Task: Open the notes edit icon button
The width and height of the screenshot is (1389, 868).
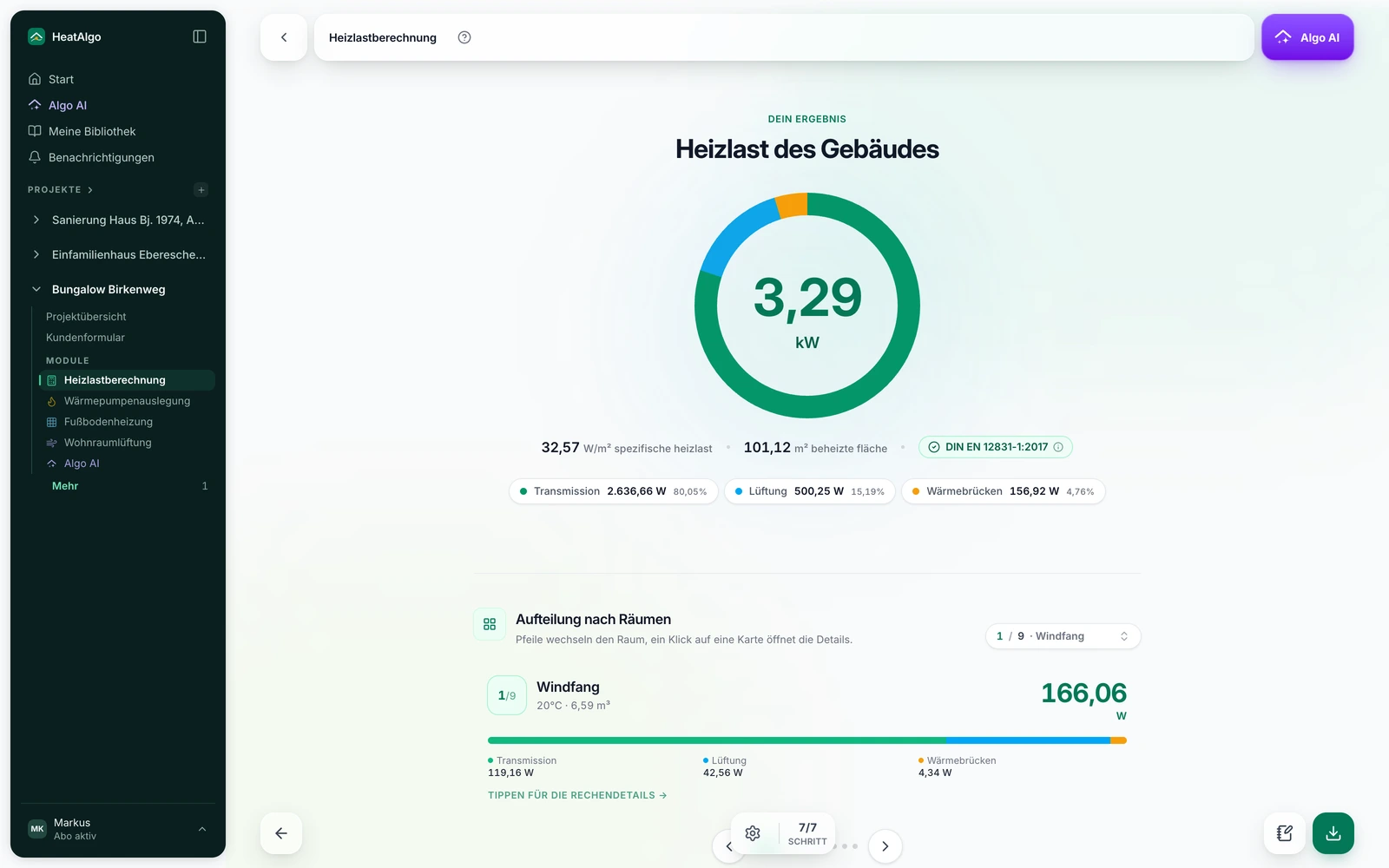Action: pyautogui.click(x=1285, y=833)
